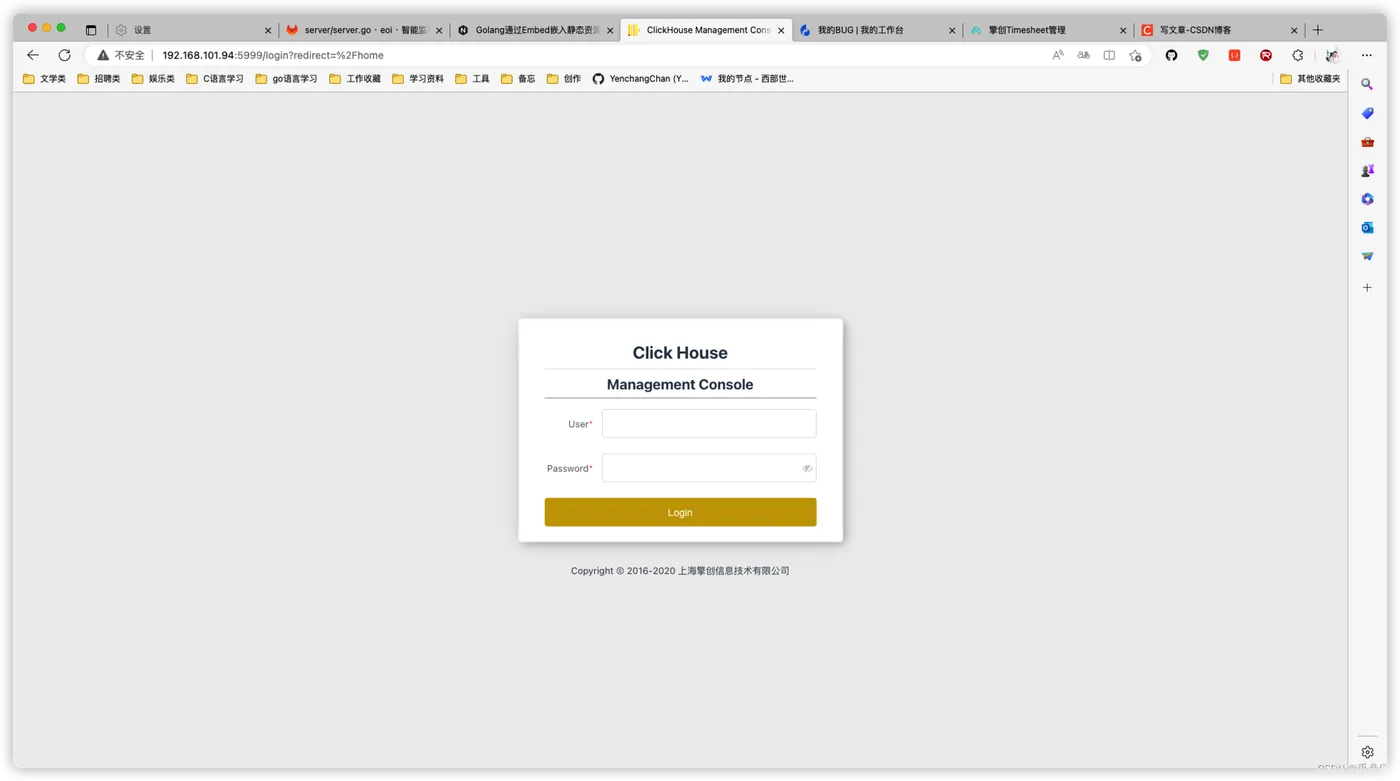Switch to 擎创Timesheet管理 tab

(1047, 30)
